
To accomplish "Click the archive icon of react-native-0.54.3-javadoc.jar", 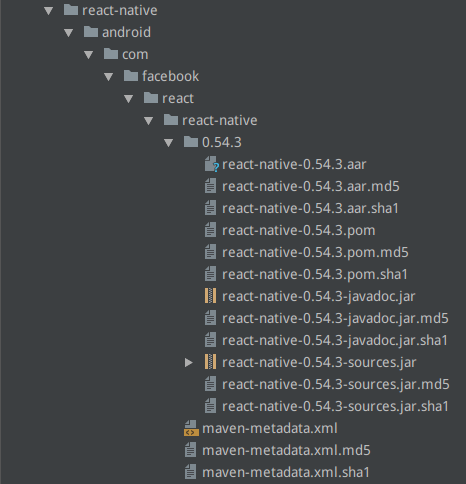I will 210,296.
